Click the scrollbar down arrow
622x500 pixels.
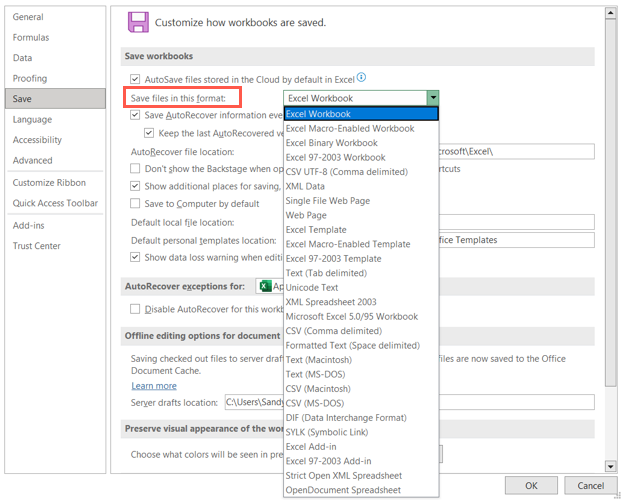pos(610,466)
